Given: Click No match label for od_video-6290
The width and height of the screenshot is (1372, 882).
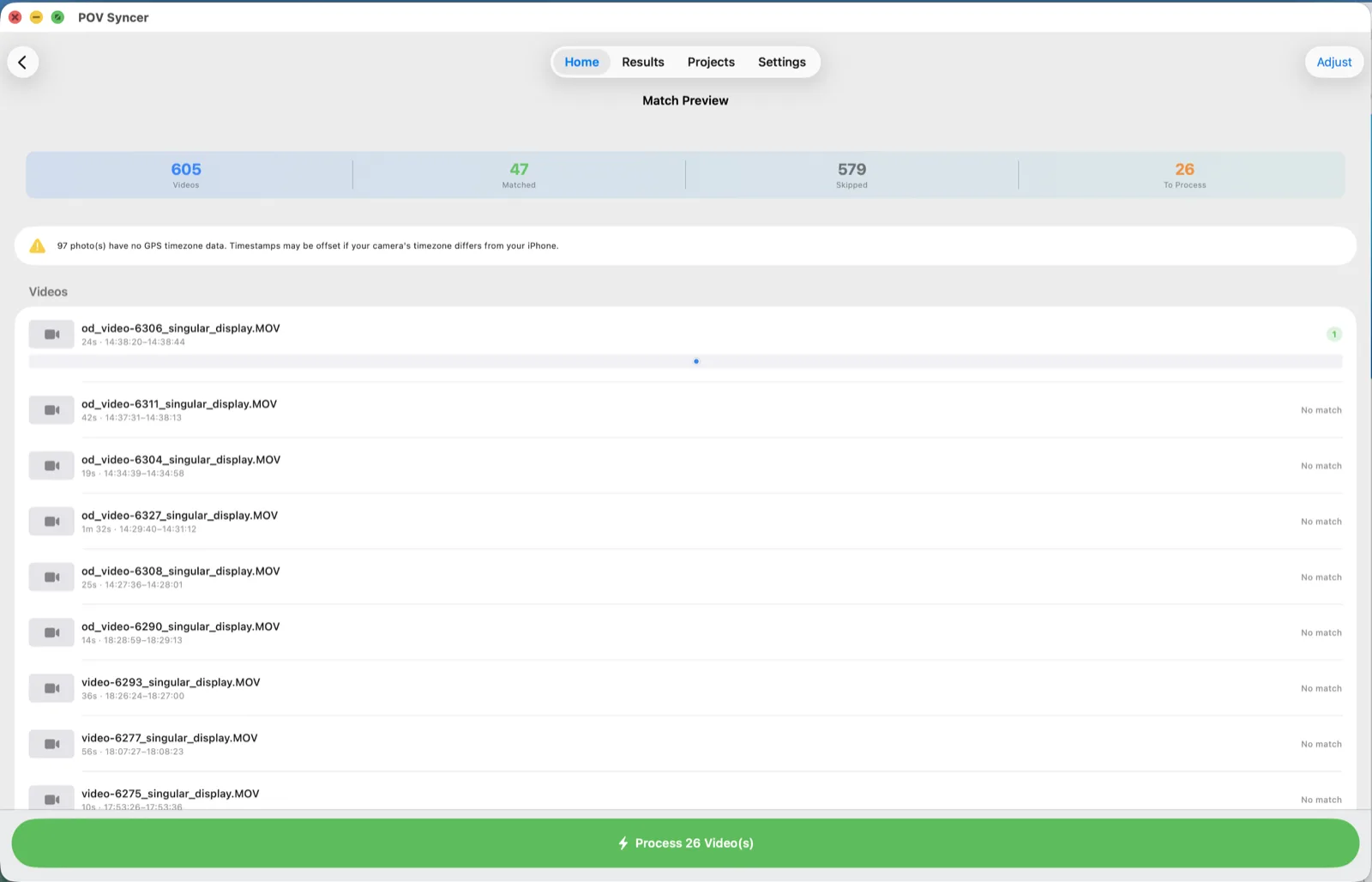Looking at the screenshot, I should coord(1321,633).
